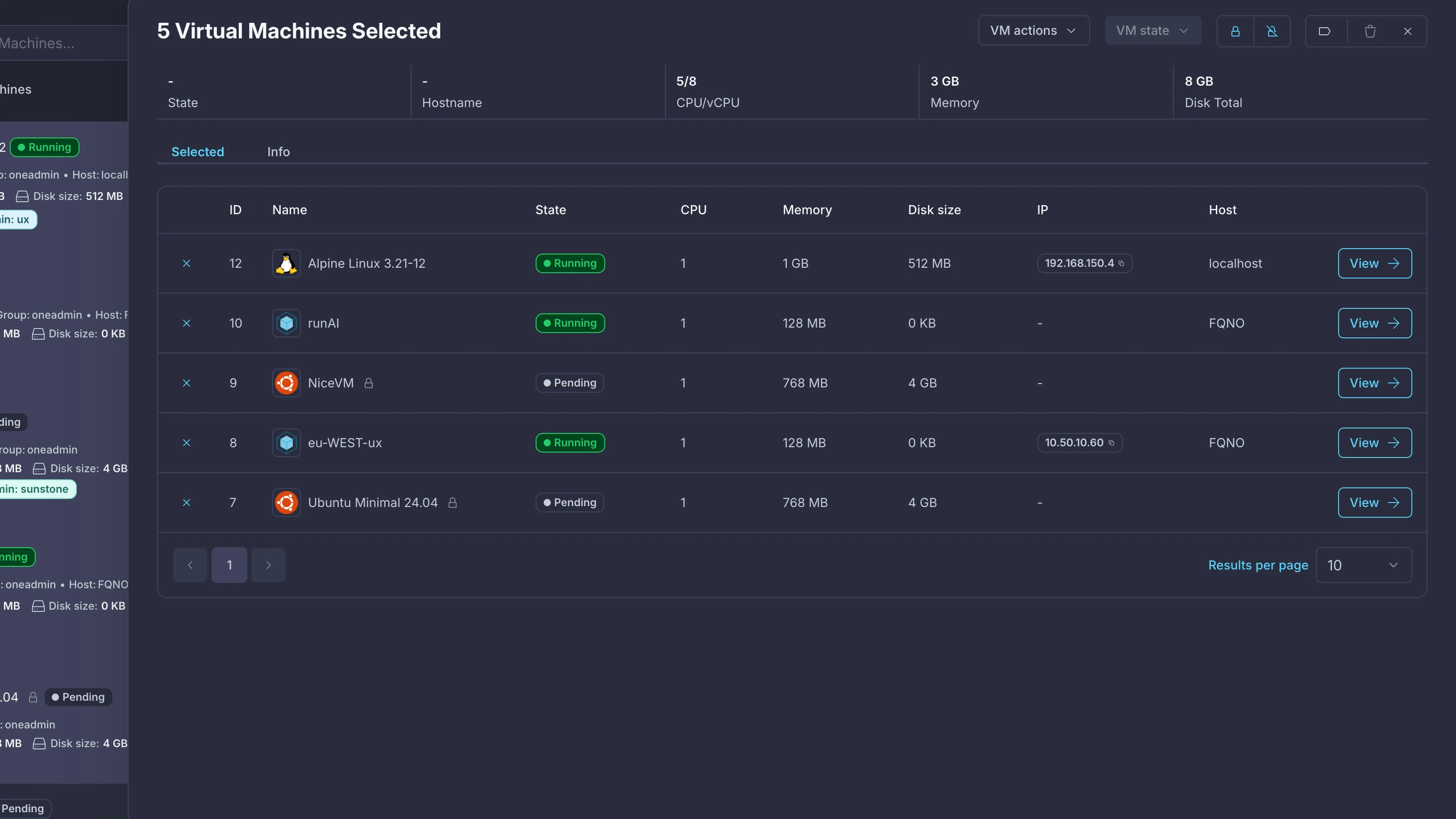Screen dimensions: 1456x819
Task: Switch to the Selected tab
Action: 198,152
